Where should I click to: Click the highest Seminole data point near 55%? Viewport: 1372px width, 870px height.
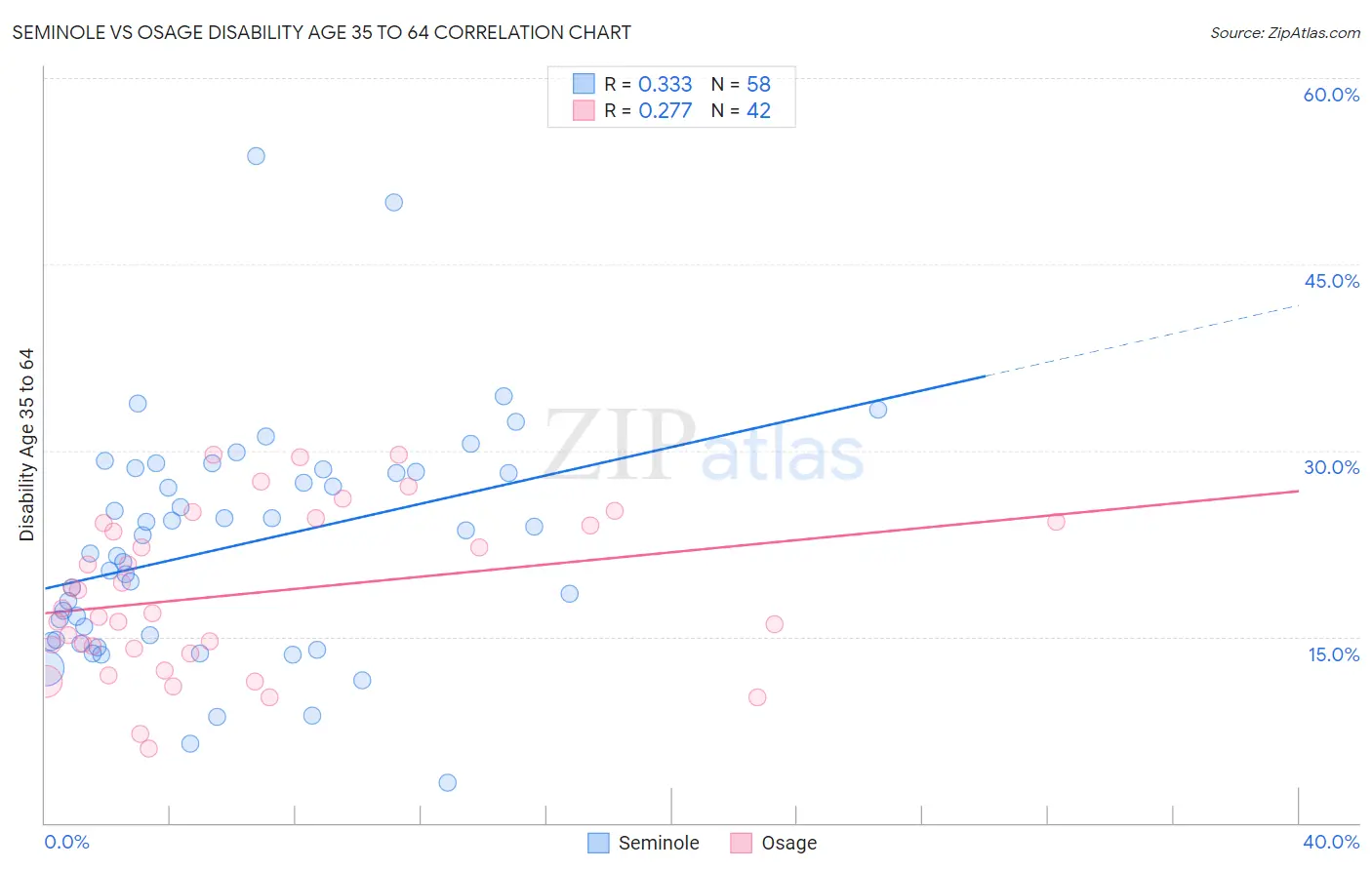click(256, 156)
